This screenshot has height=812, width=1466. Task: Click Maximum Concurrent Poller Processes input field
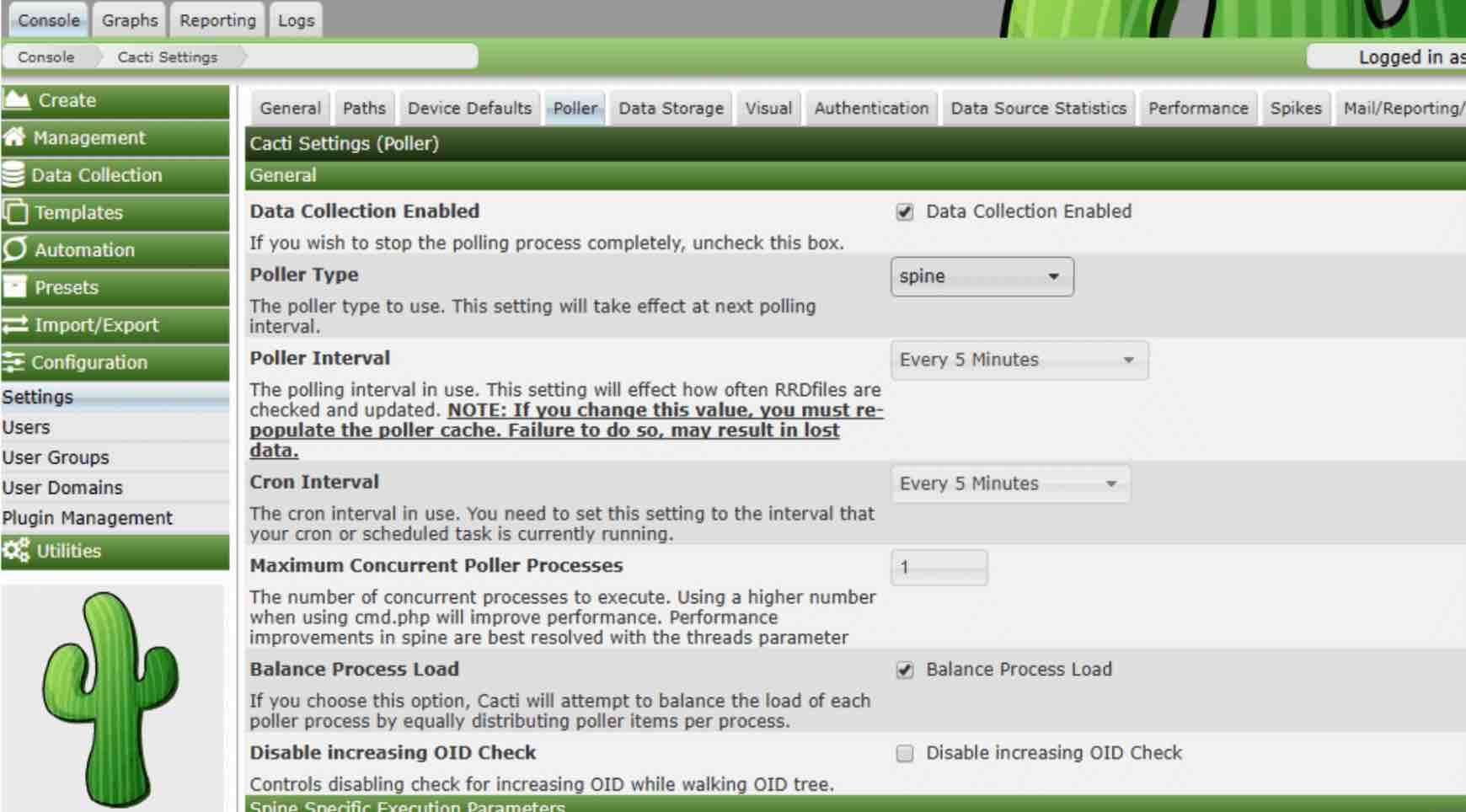pos(939,567)
